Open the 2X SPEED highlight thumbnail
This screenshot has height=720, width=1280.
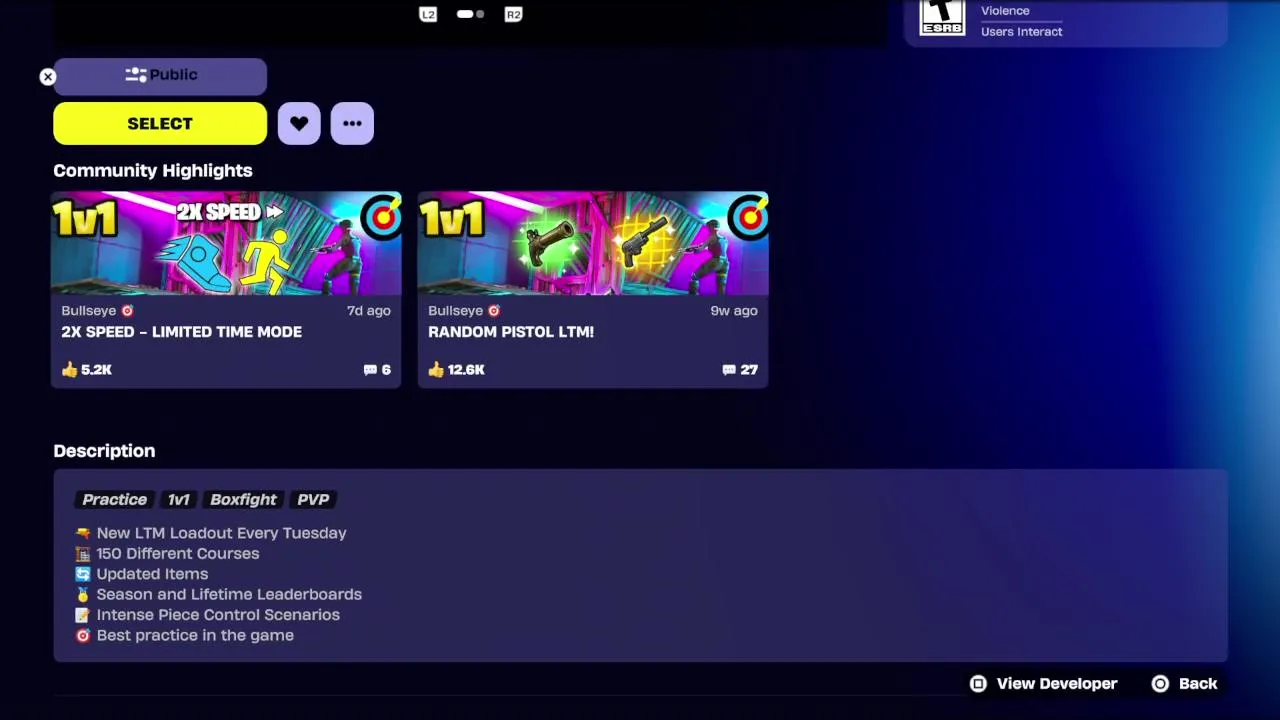[226, 243]
